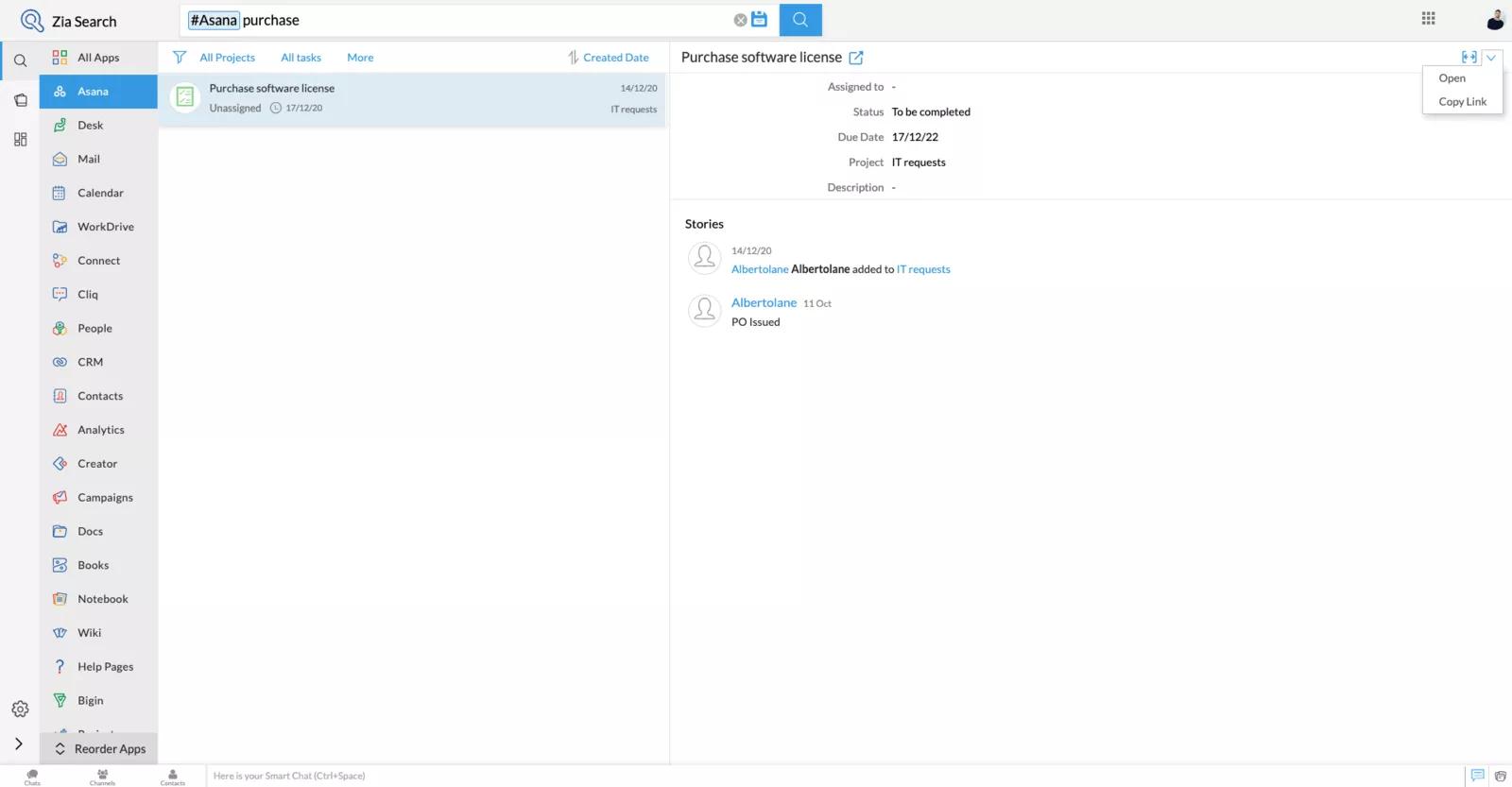
Task: Click the Analytics app icon
Action: 60,430
